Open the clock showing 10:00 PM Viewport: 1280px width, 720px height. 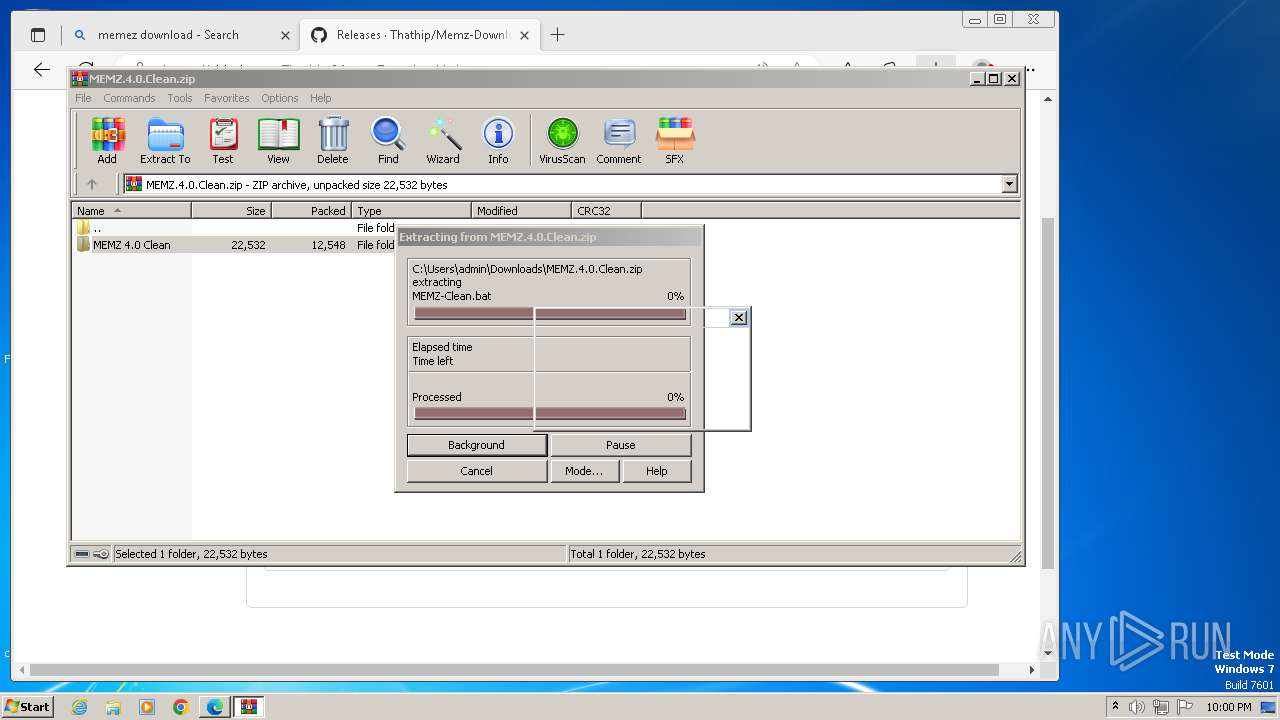click(1228, 707)
